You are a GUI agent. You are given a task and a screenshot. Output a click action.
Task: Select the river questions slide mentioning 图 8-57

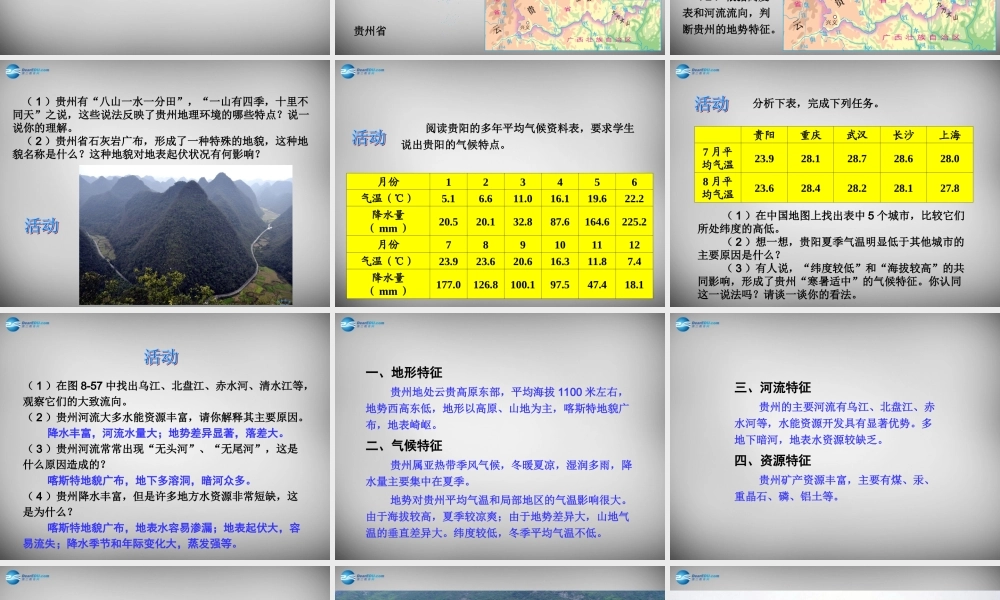(x=165, y=436)
